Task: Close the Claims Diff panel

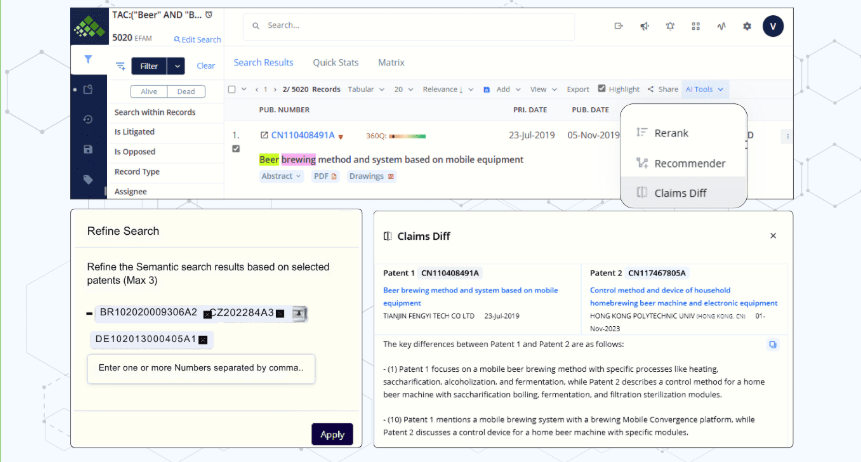Action: pos(773,236)
